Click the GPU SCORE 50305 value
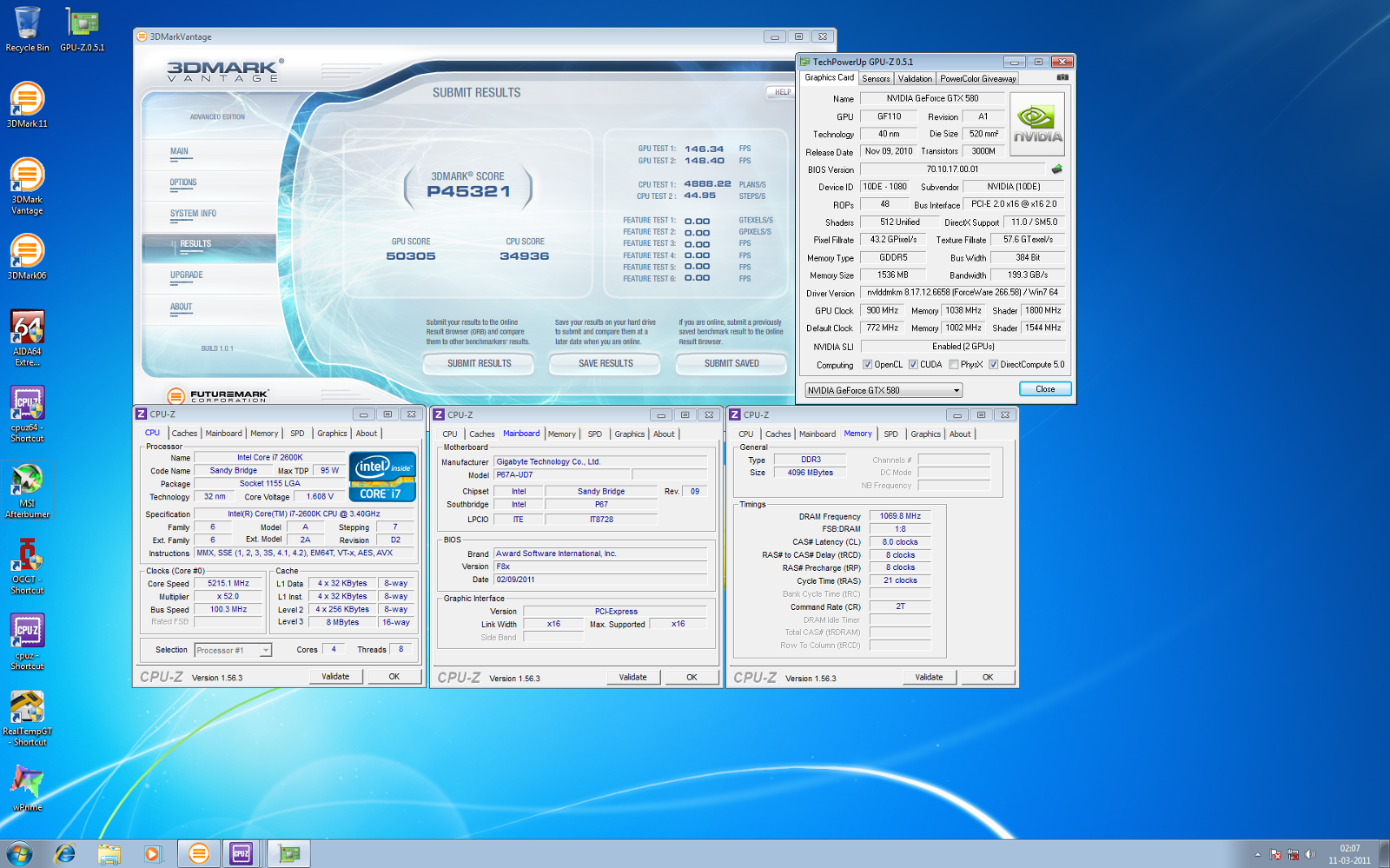Image resolution: width=1390 pixels, height=868 pixels. pyautogui.click(x=411, y=255)
